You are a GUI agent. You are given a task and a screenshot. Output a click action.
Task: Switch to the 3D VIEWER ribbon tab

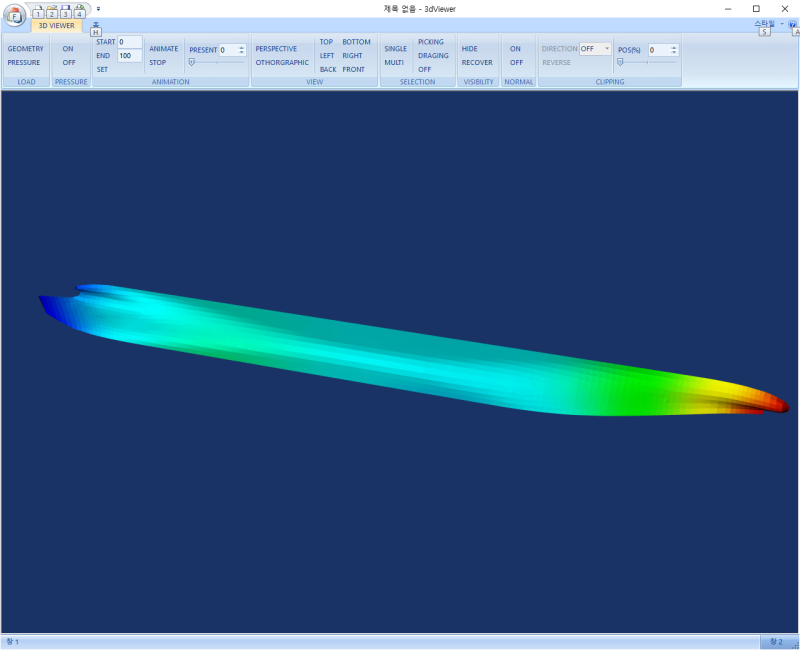57,26
